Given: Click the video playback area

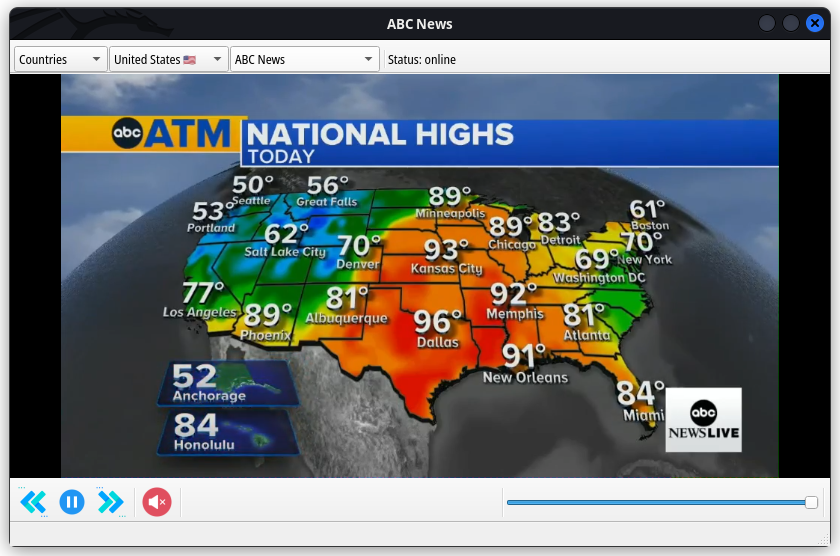Looking at the screenshot, I should [x=419, y=276].
